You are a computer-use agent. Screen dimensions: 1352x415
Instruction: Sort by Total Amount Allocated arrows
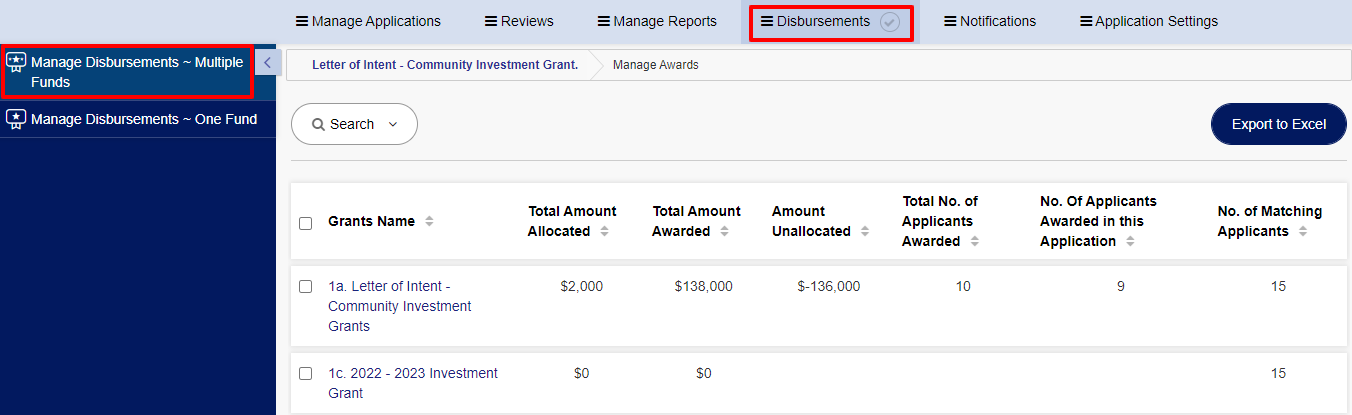[603, 231]
